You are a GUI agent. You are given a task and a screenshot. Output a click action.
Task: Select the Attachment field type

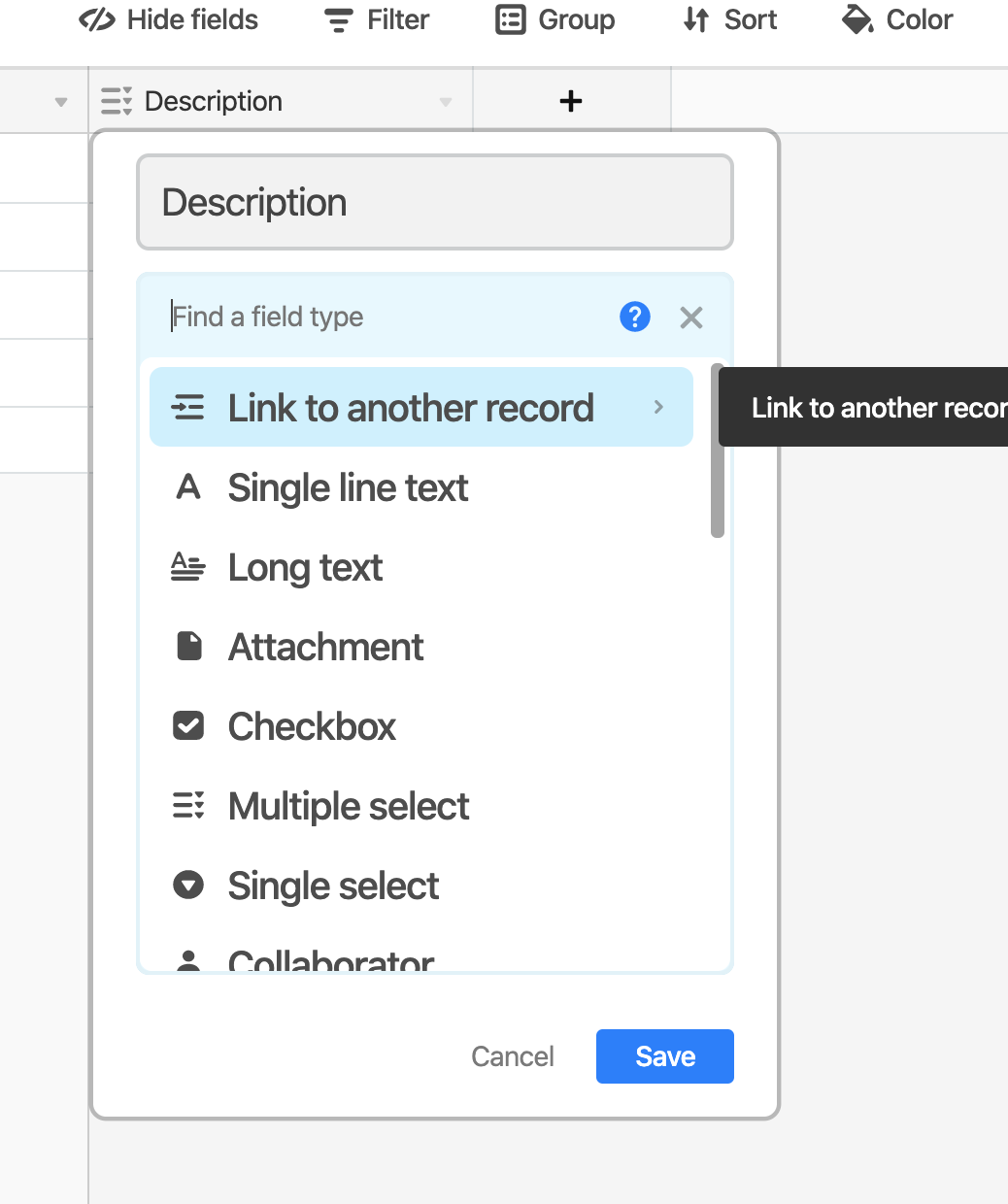tap(325, 648)
